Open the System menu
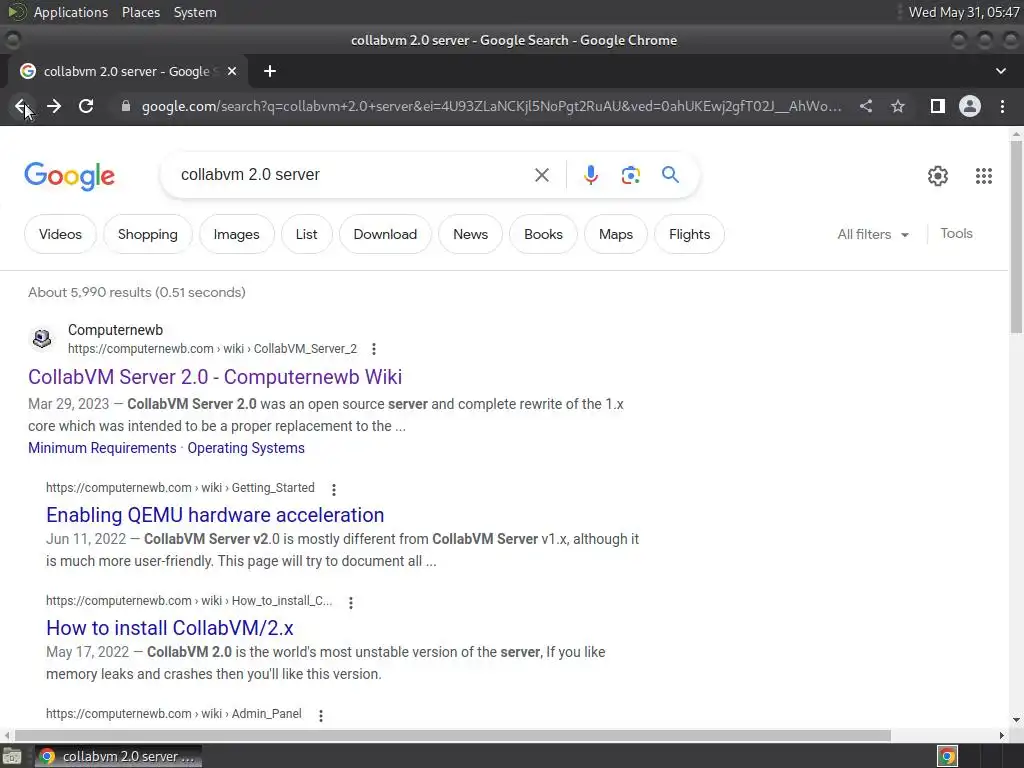Screen dimensions: 1024x768 195,12
